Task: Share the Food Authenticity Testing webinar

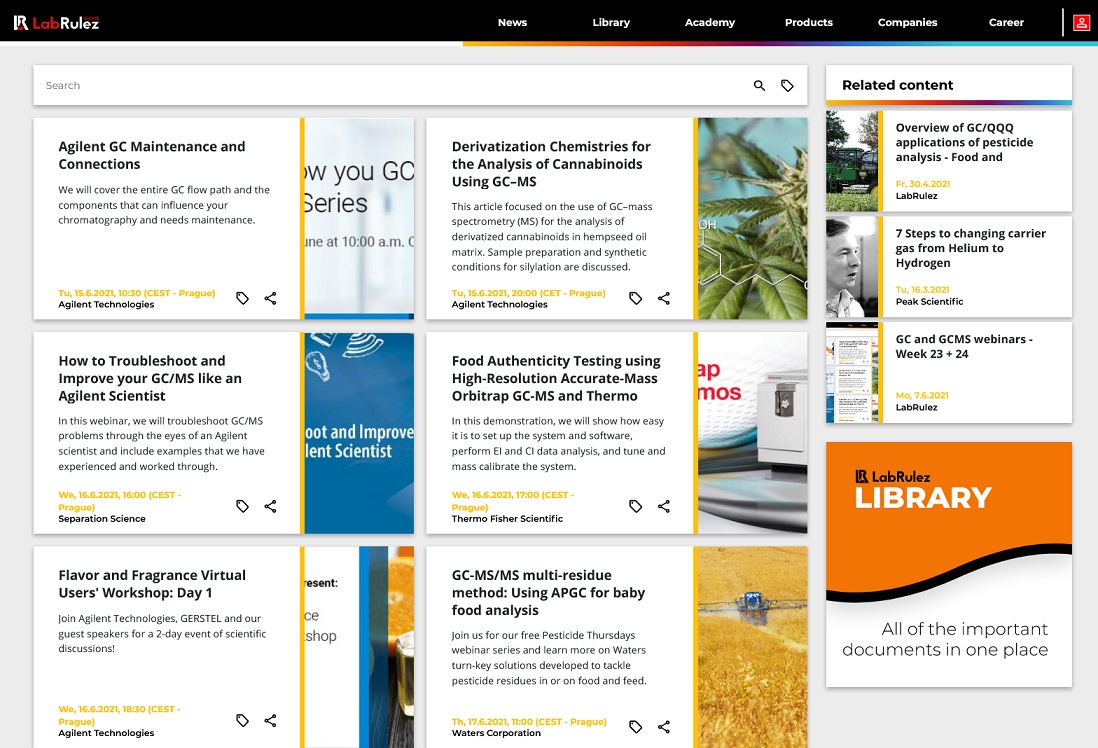Action: point(664,506)
